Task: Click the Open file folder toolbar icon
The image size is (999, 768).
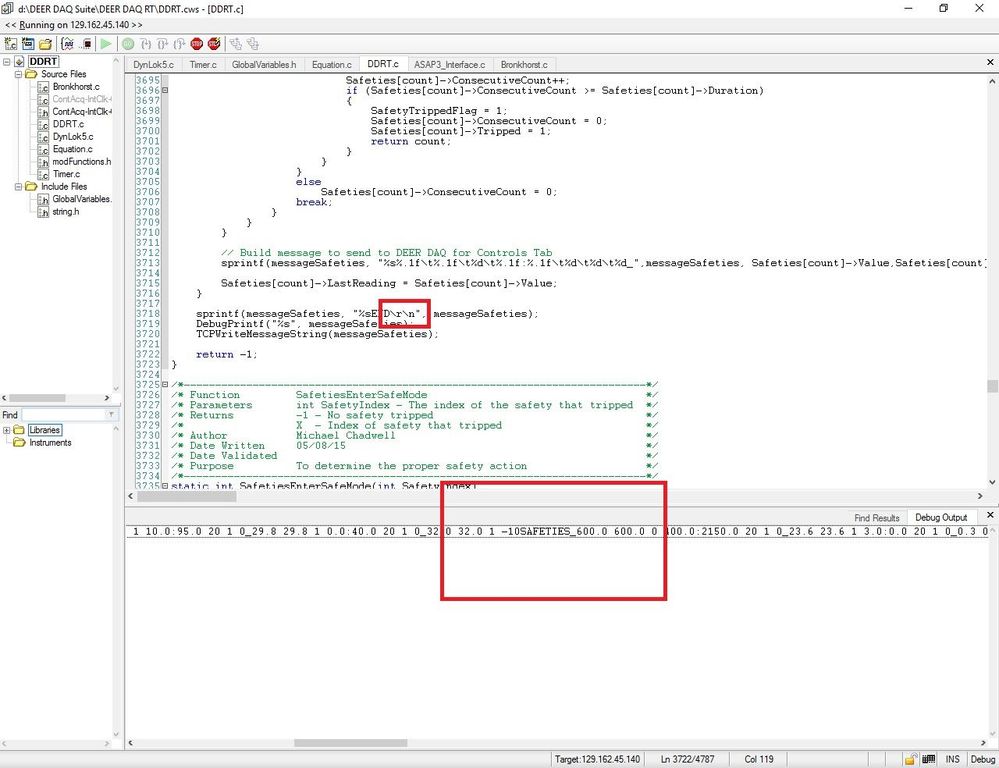Action: pos(45,44)
